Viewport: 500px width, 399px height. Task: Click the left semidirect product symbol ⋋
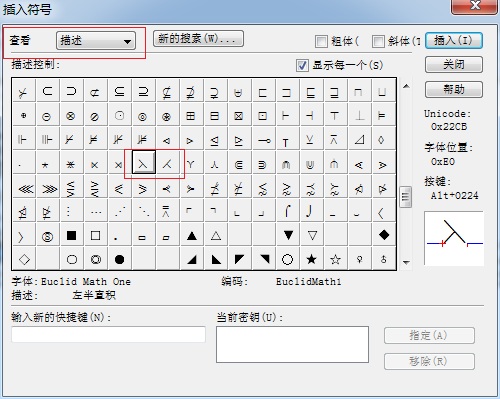(x=144, y=162)
